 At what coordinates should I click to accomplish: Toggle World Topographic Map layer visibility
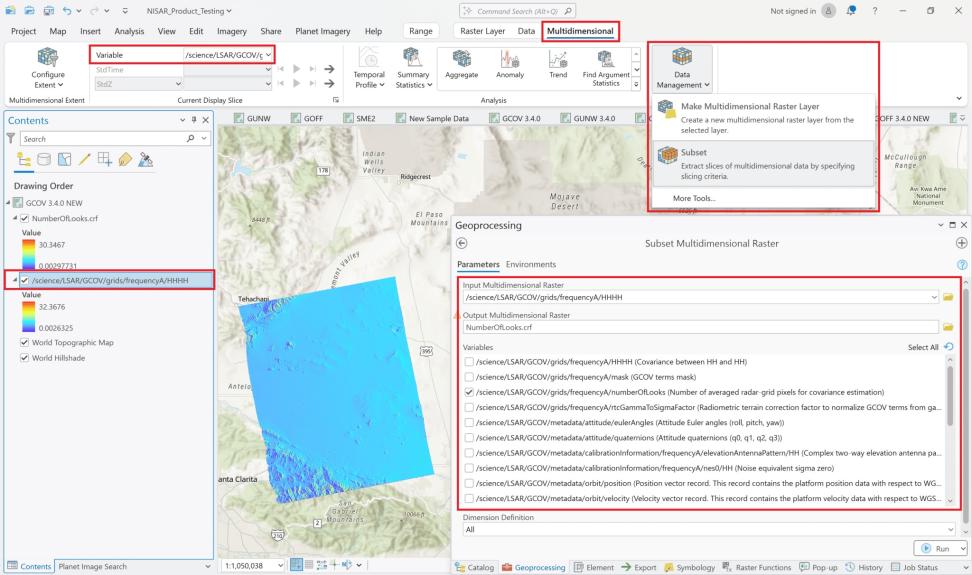click(25, 342)
